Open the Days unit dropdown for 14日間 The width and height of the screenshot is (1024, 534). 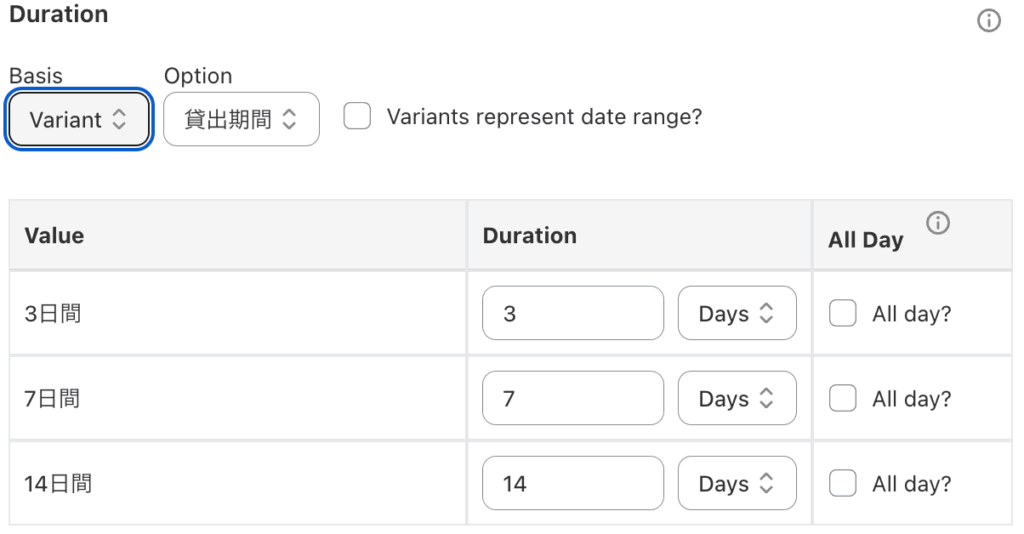click(737, 483)
